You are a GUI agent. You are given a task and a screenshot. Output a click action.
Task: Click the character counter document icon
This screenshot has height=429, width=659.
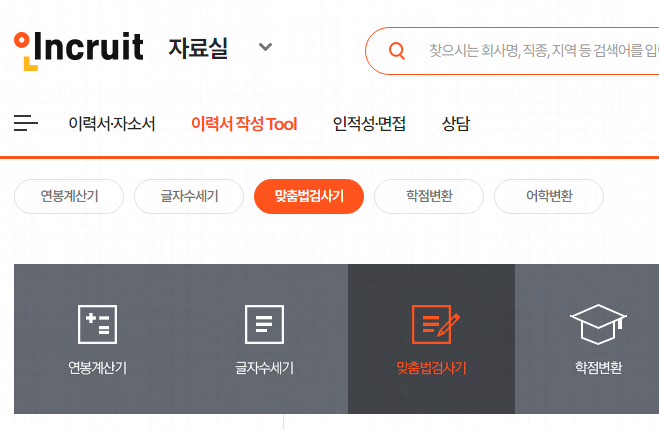[x=264, y=324]
